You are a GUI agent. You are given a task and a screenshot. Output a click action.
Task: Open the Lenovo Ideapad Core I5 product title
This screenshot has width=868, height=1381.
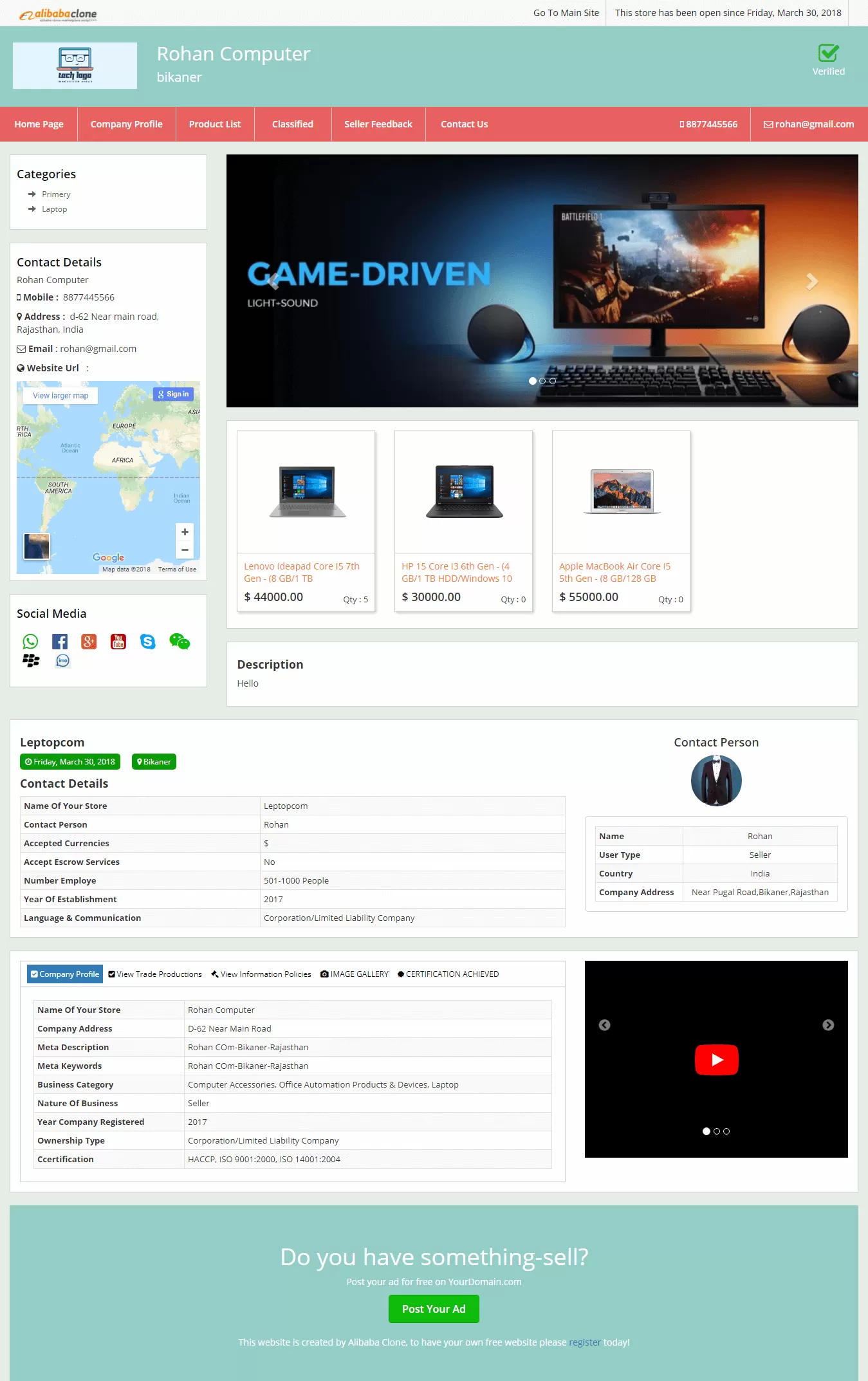(302, 572)
